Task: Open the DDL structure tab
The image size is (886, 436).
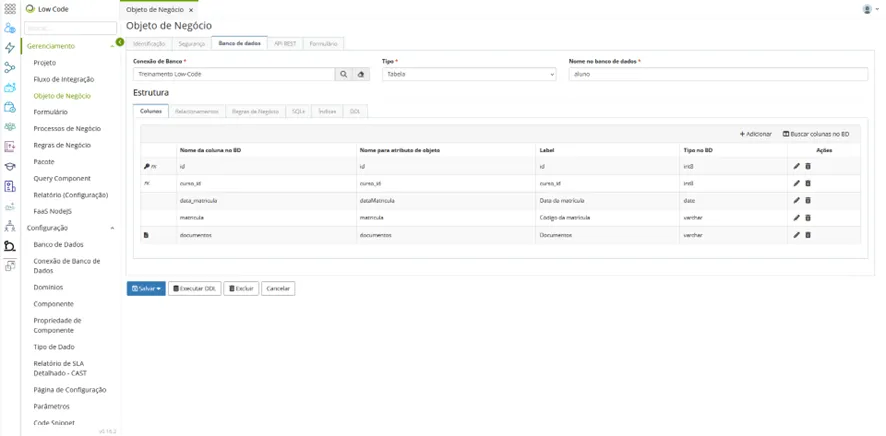Action: coord(355,111)
